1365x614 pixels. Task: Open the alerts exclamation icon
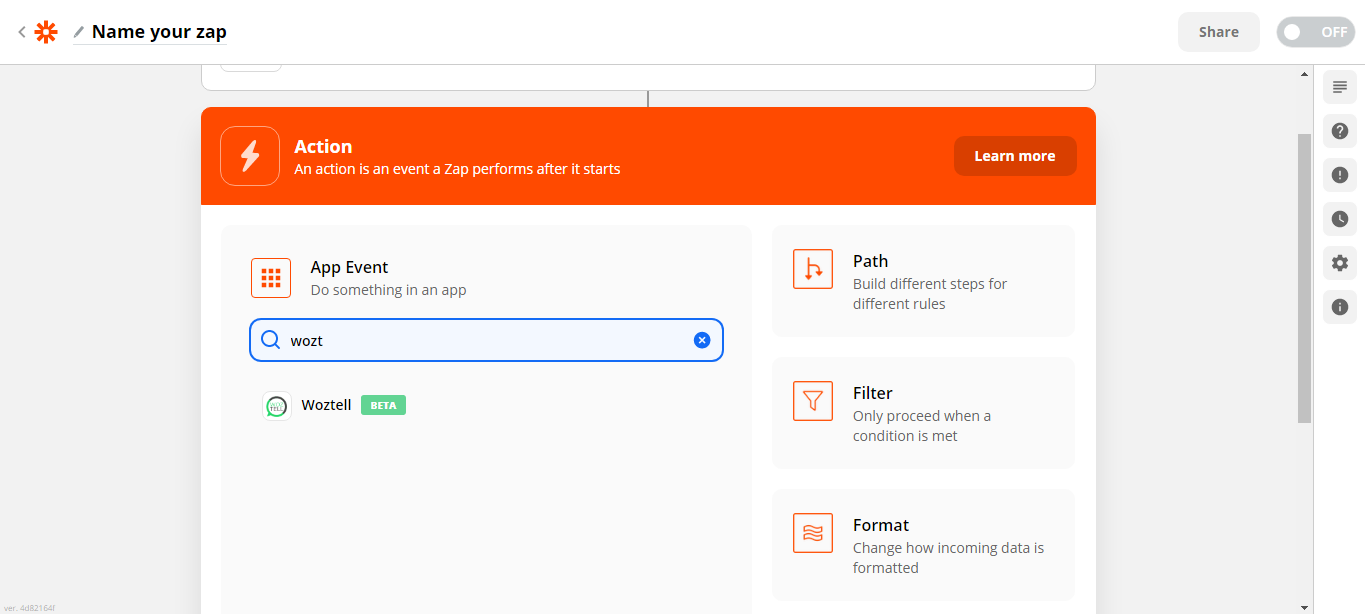click(1340, 175)
